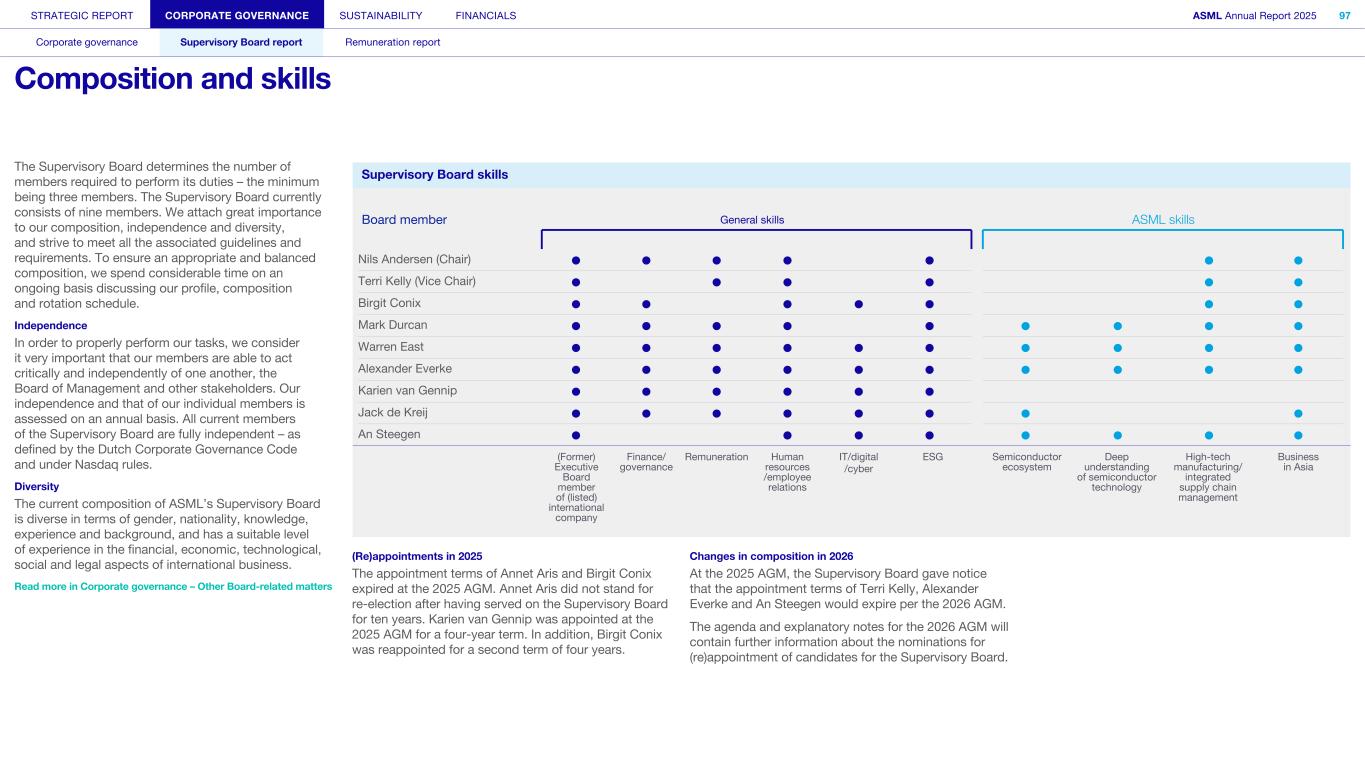Screen dimensions: 1365x769
Task: Click the 'Board member' column header
Action: [404, 220]
